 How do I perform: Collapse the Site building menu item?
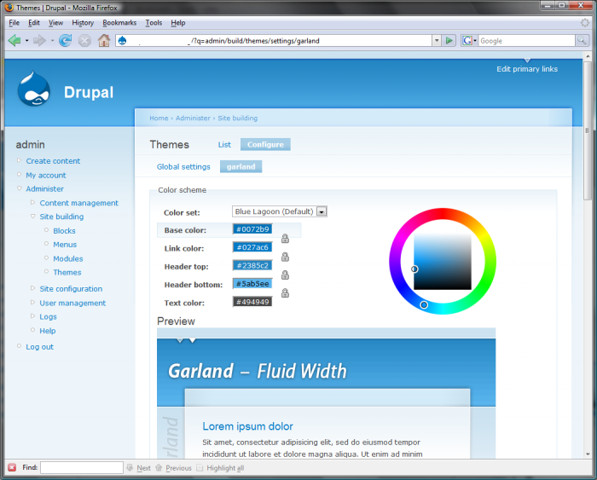click(x=33, y=216)
